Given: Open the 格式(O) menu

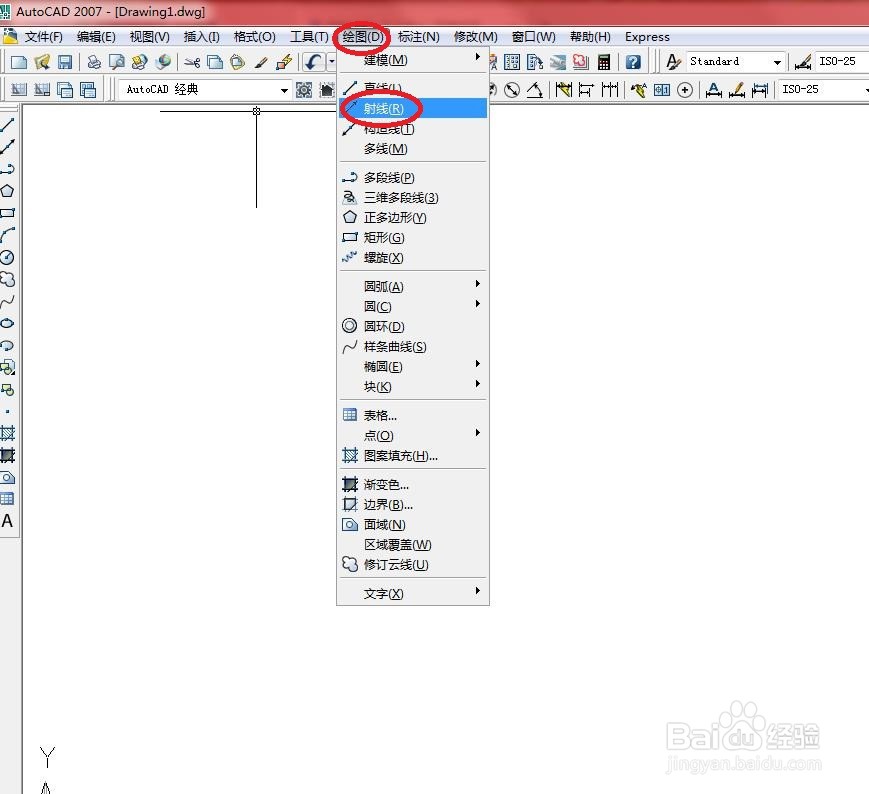Looking at the screenshot, I should coord(254,37).
